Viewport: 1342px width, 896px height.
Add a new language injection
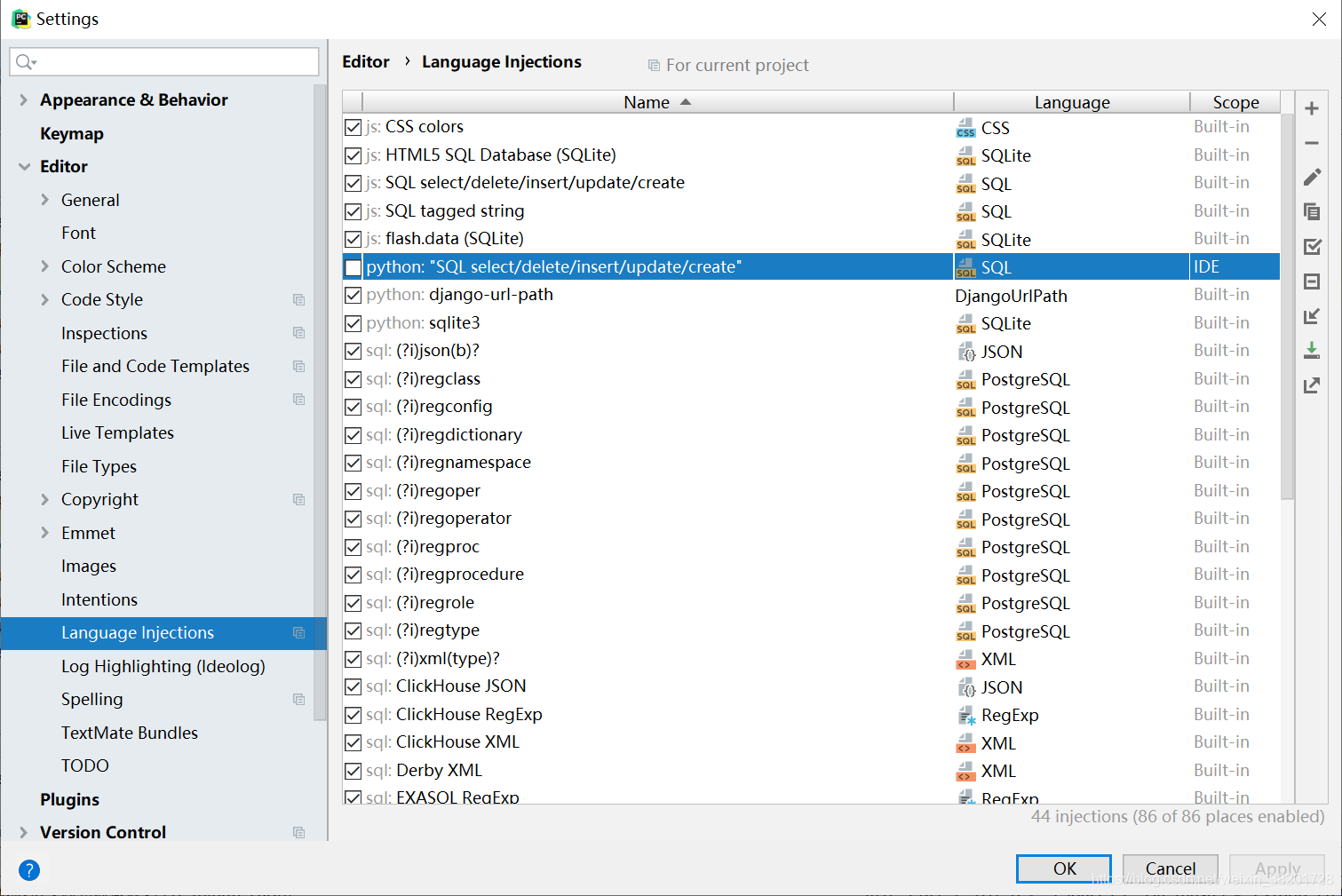coord(1311,108)
